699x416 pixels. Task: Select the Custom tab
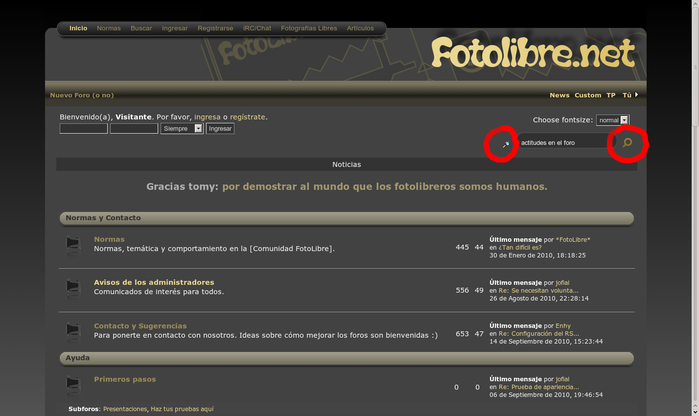[x=588, y=95]
